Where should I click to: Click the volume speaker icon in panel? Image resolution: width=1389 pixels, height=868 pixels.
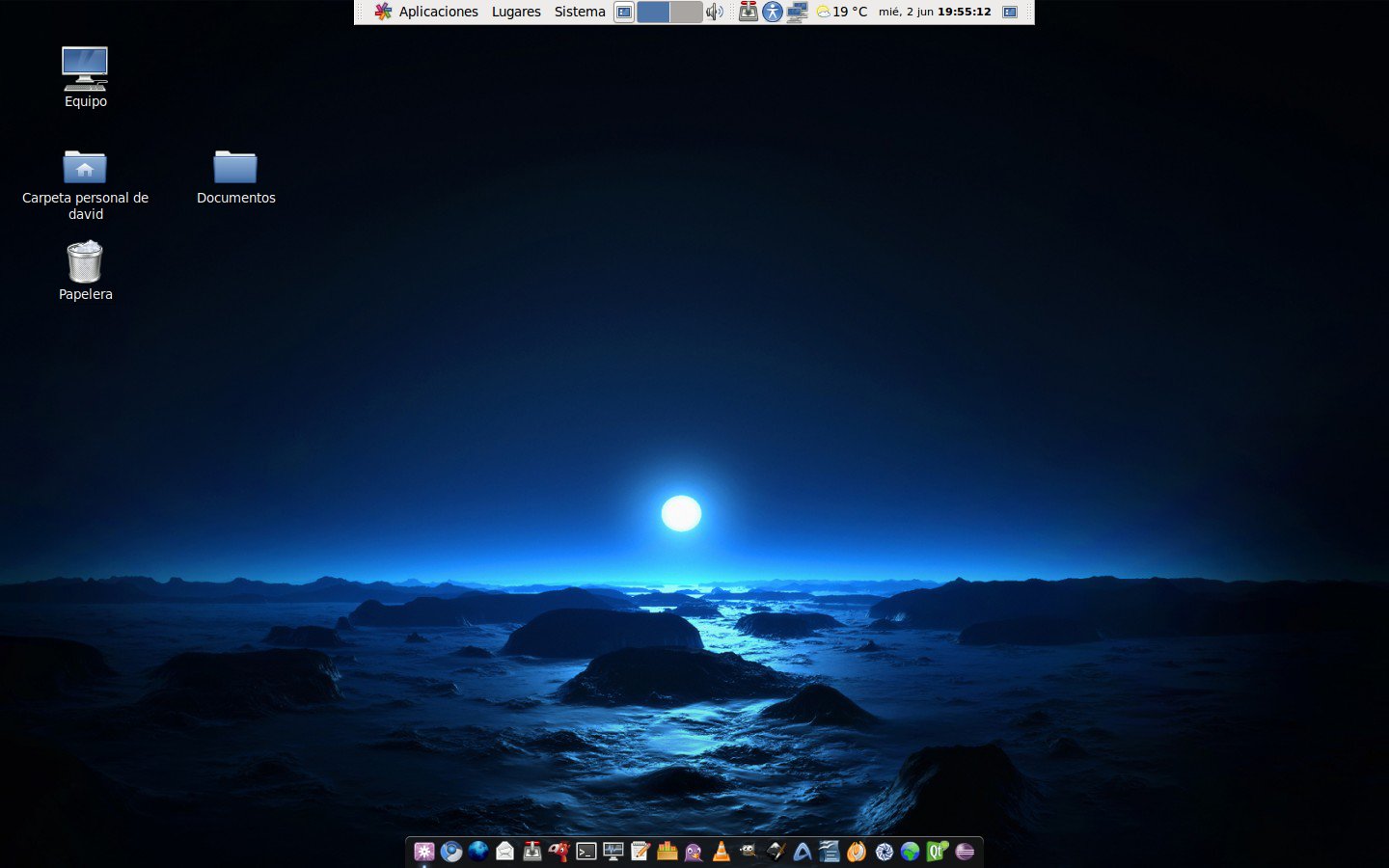tap(714, 12)
